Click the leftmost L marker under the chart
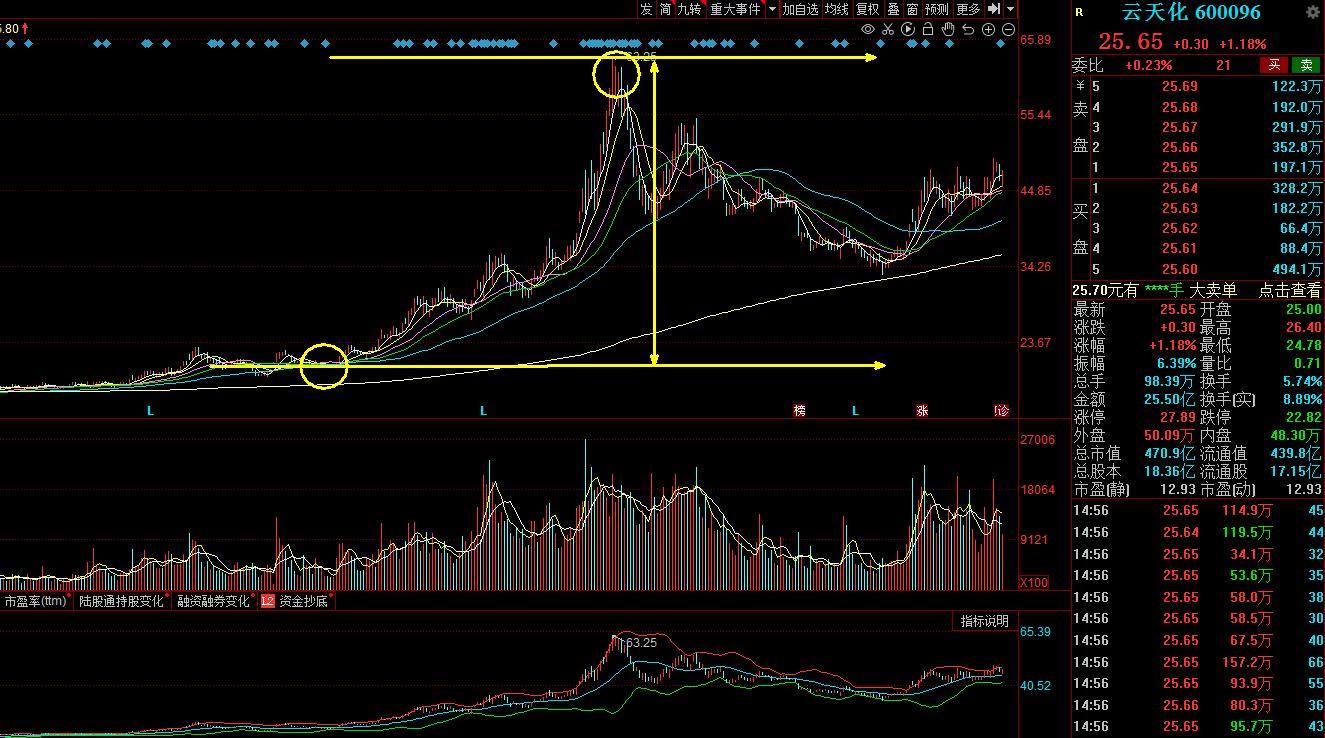1325x738 pixels. (x=151, y=411)
